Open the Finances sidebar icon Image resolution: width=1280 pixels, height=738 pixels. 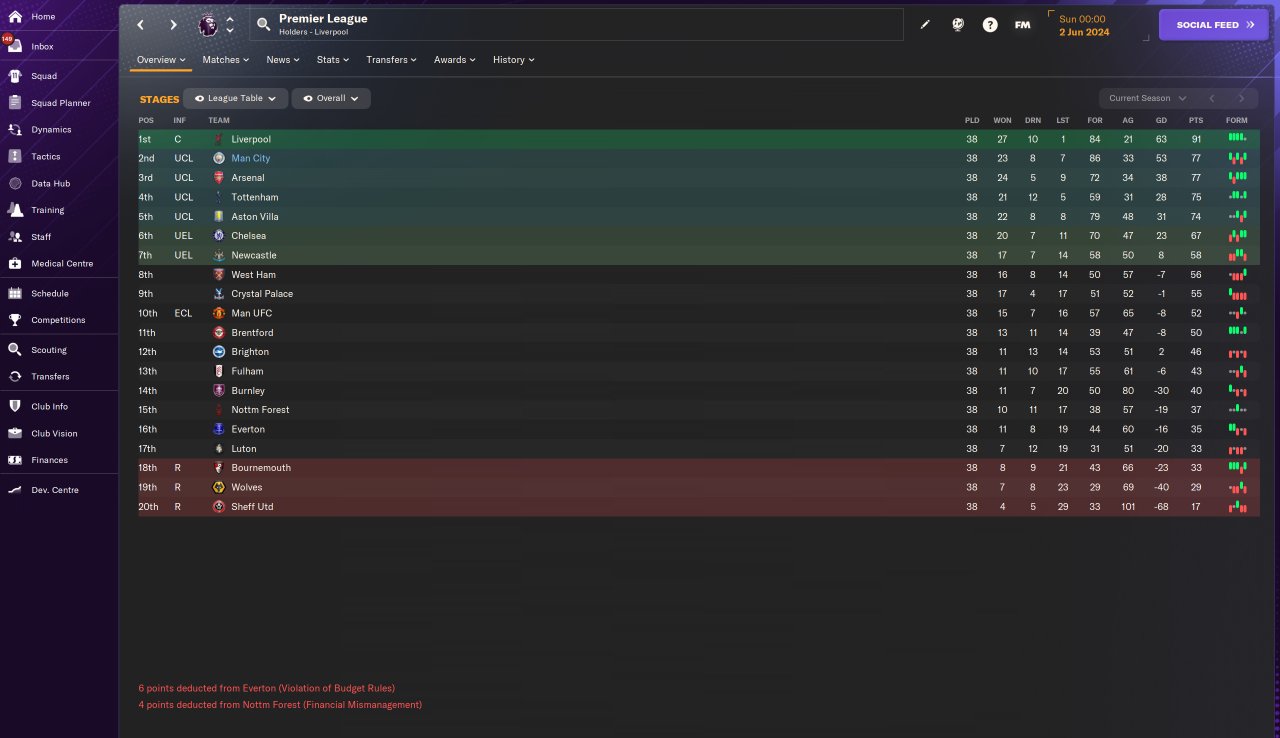coord(15,460)
